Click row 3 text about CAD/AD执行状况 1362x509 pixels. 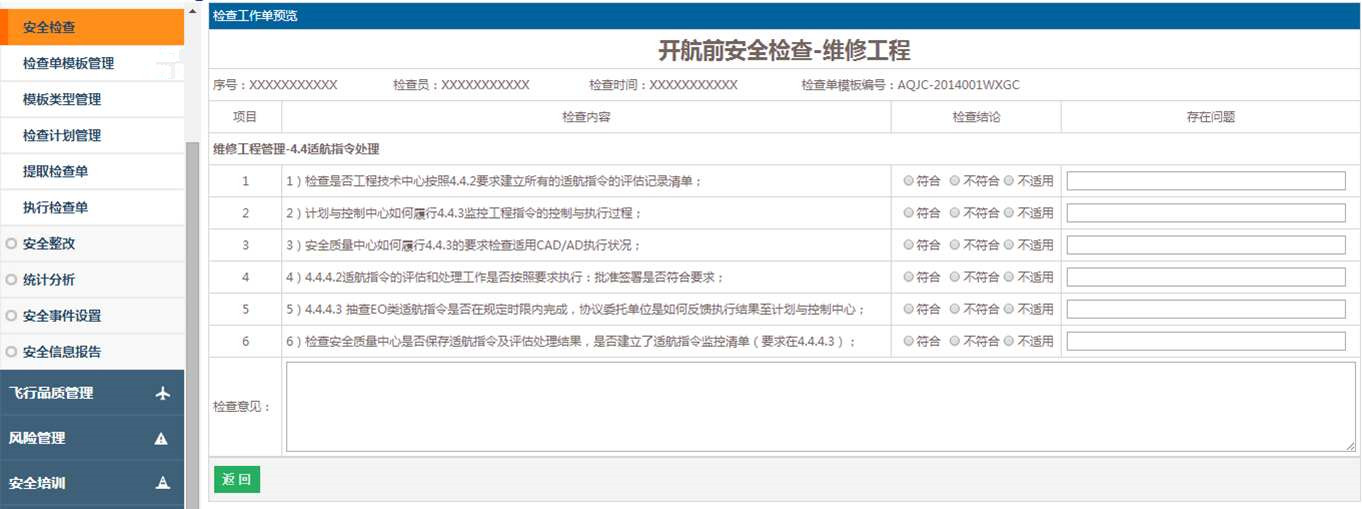tap(463, 245)
